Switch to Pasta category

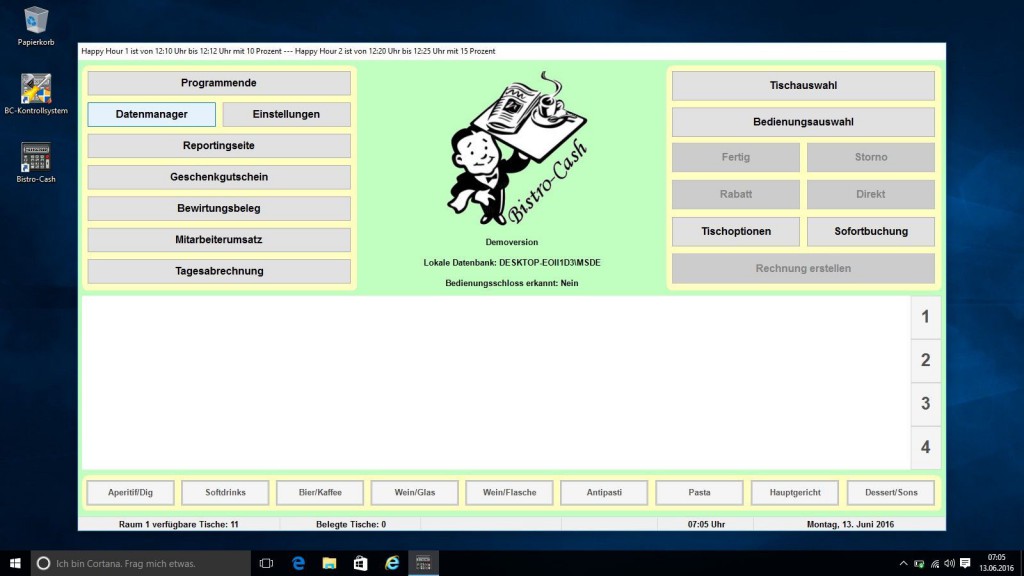click(x=699, y=492)
